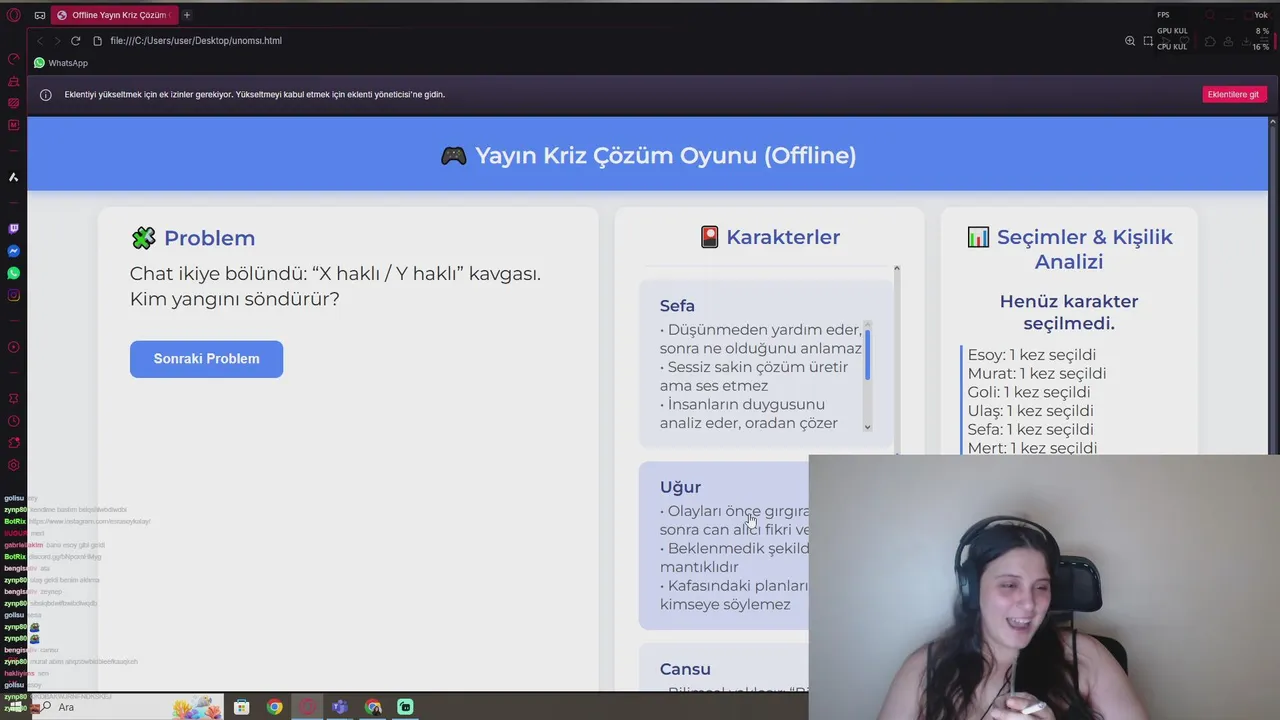1280x720 pixels.
Task: Open the green app icon on the taskbar
Action: point(405,707)
